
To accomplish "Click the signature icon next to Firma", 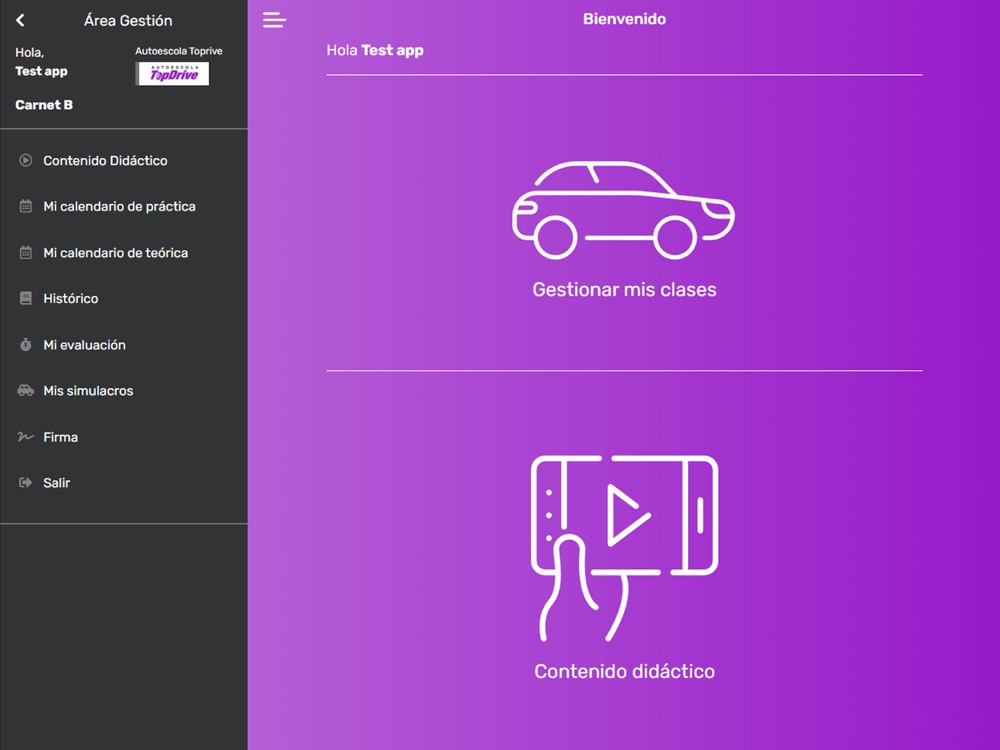I will (x=26, y=437).
